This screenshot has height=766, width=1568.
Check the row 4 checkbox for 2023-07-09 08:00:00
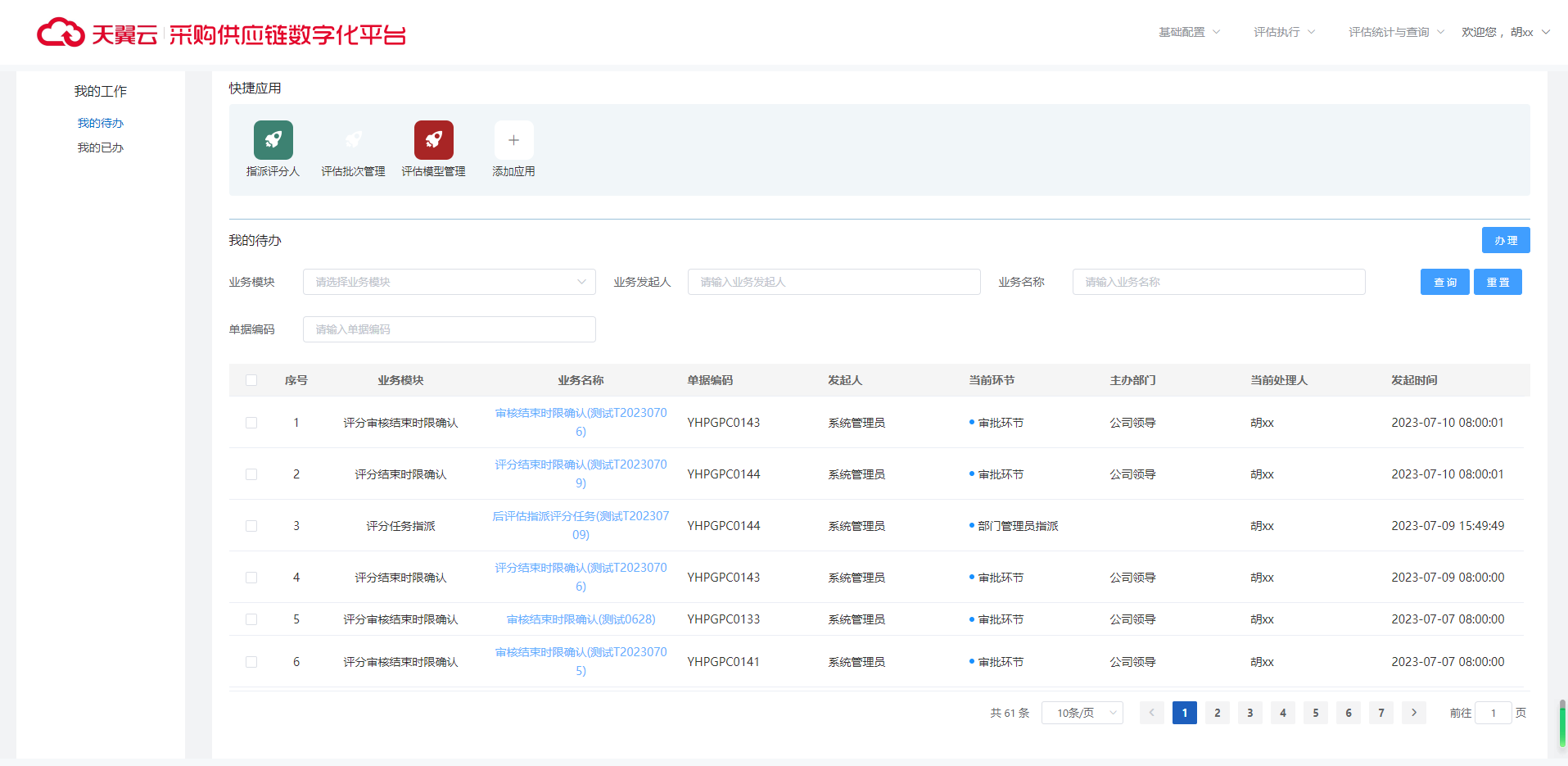click(x=251, y=578)
